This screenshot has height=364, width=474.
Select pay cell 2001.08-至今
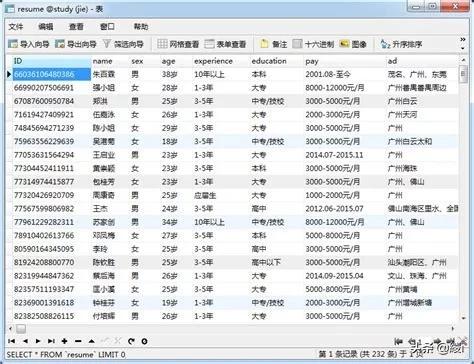click(345, 74)
